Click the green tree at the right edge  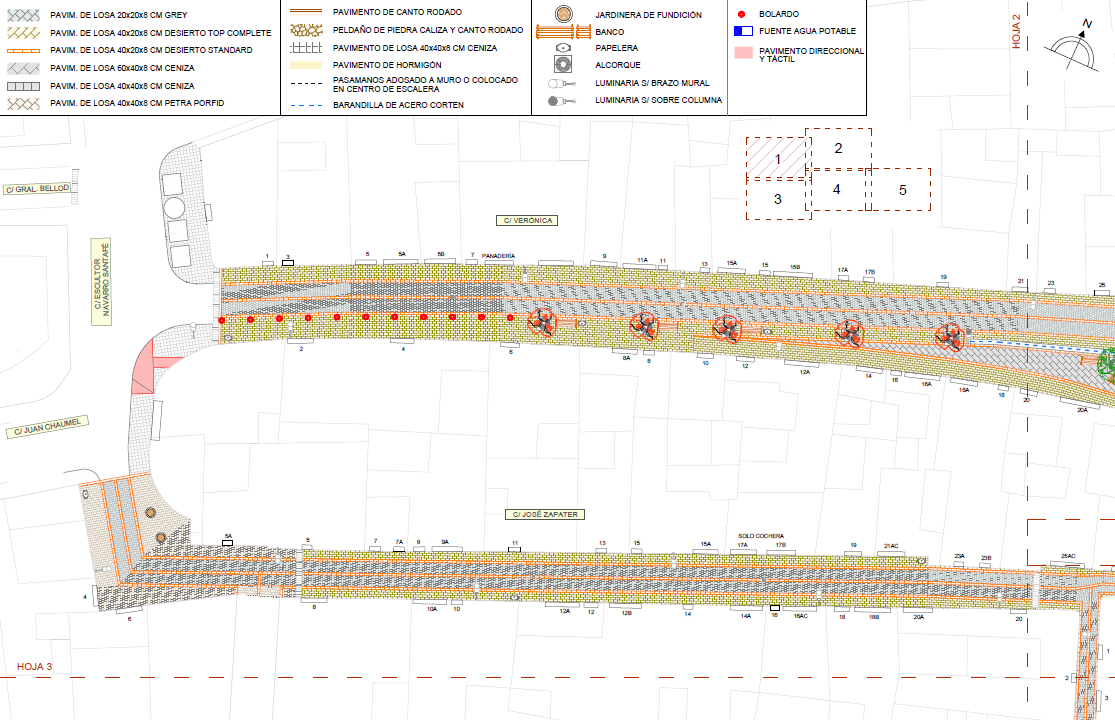click(1107, 362)
